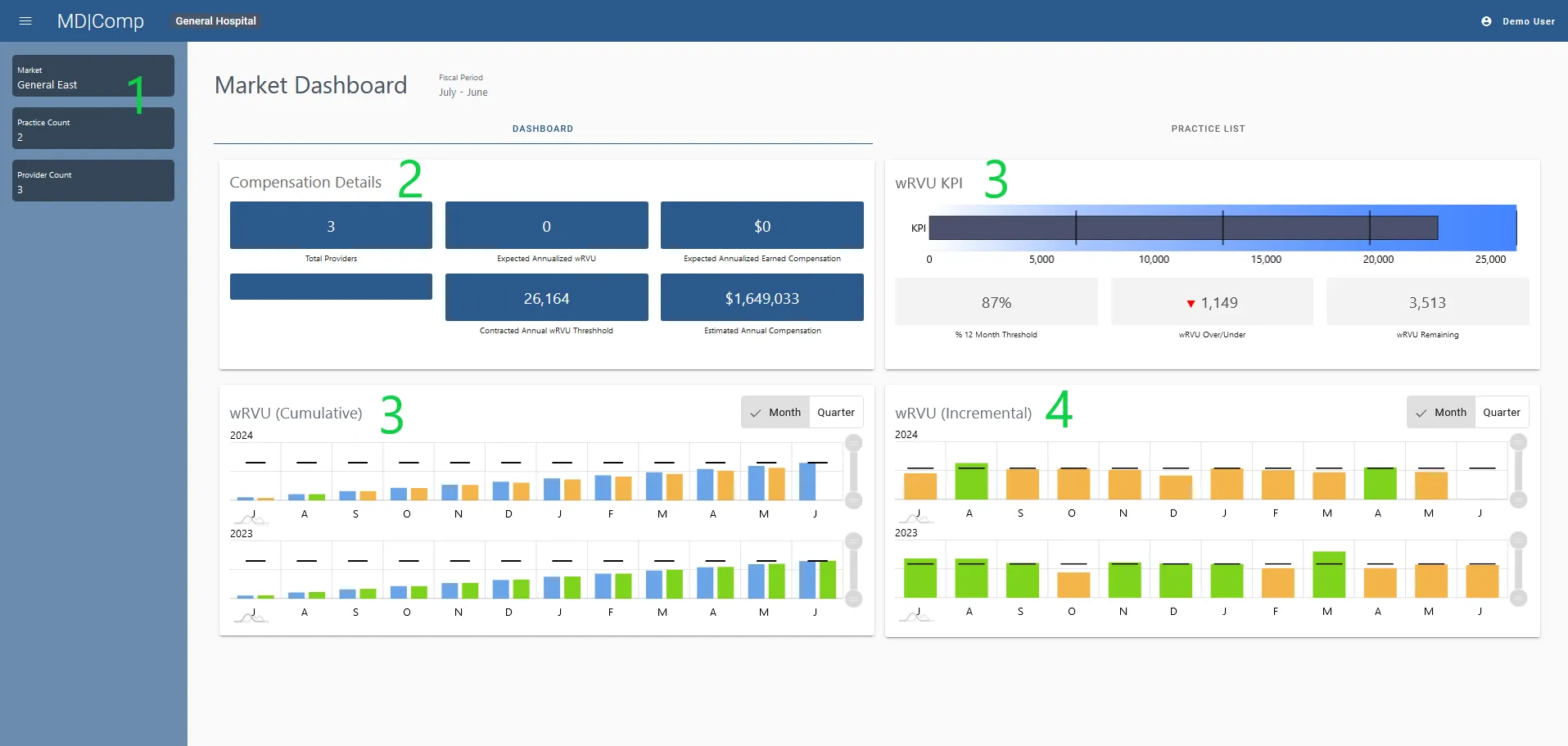This screenshot has width=1568, height=746.
Task: Switch to the PRACTICE LIST tab
Action: [1209, 129]
